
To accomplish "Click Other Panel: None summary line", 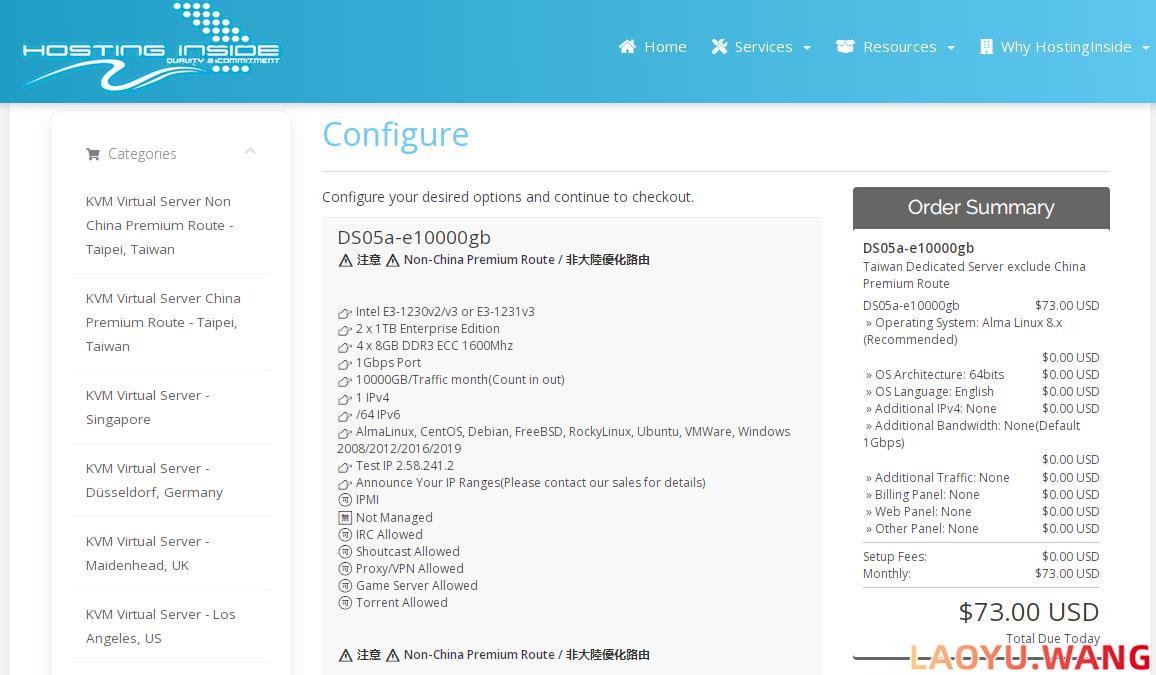I will pyautogui.click(x=981, y=528).
